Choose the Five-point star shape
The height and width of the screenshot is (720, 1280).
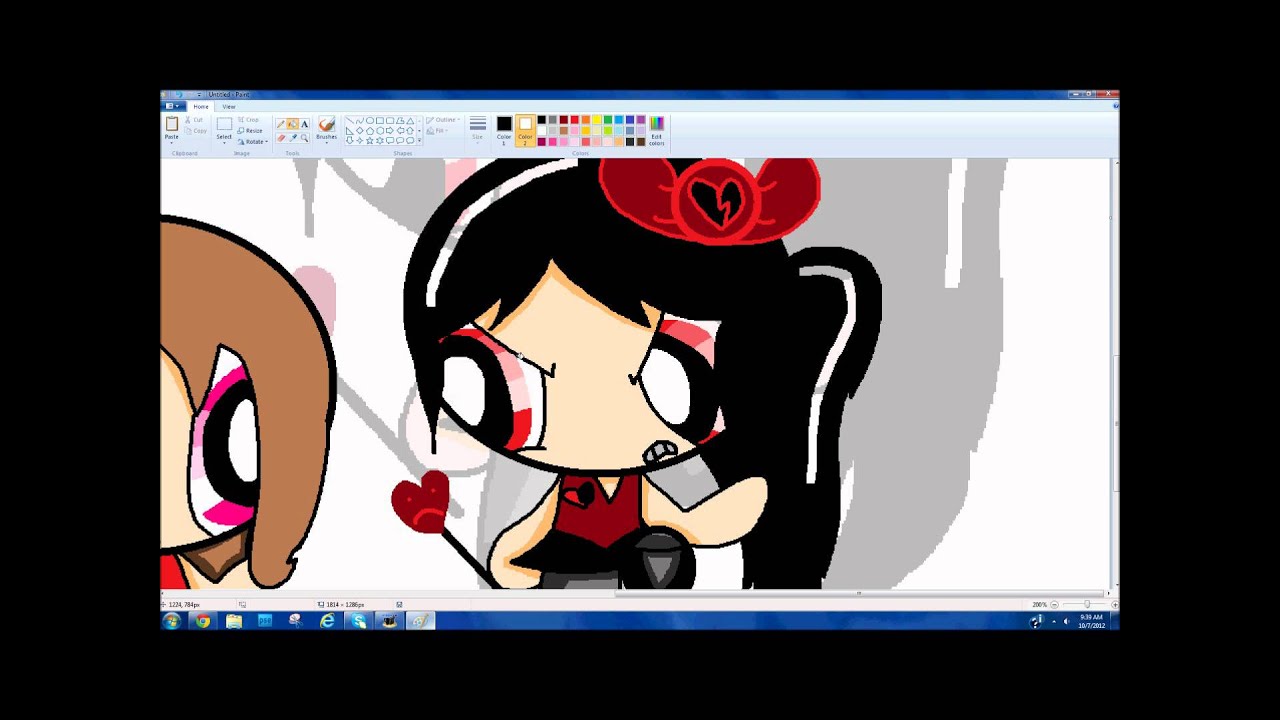(x=370, y=140)
